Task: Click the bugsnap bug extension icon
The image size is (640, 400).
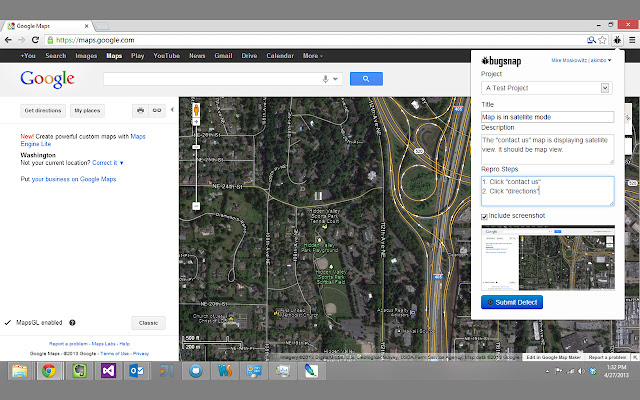Action: 617,40
